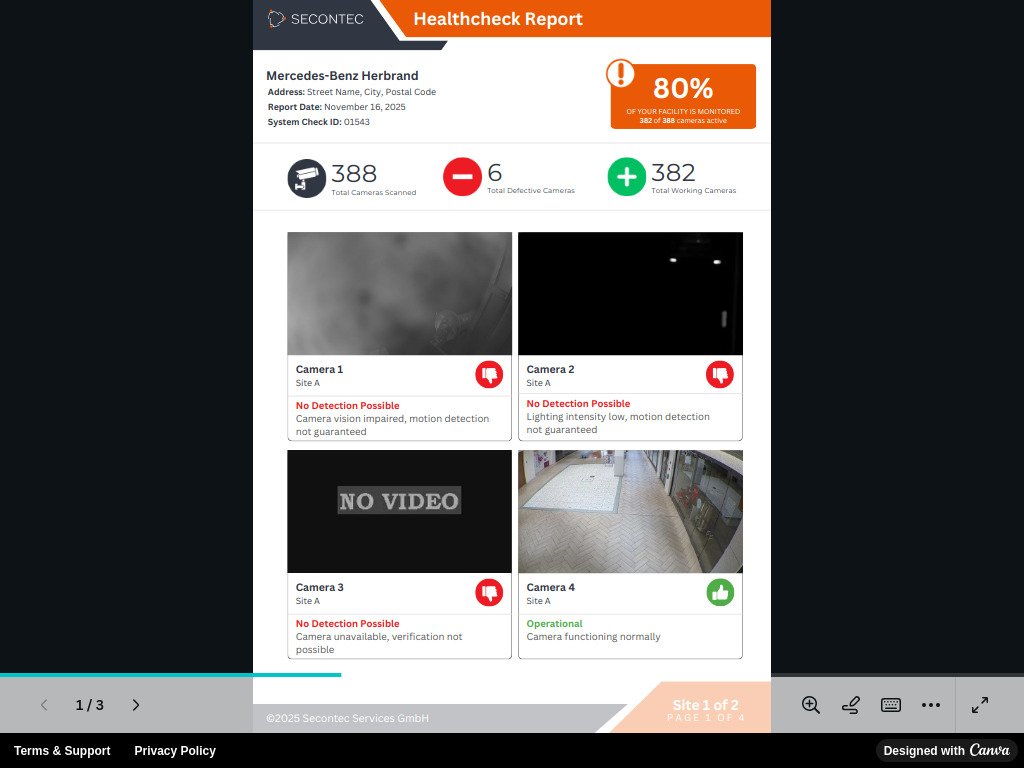
Task: Open the zoom magnifier tool
Action: coord(810,705)
